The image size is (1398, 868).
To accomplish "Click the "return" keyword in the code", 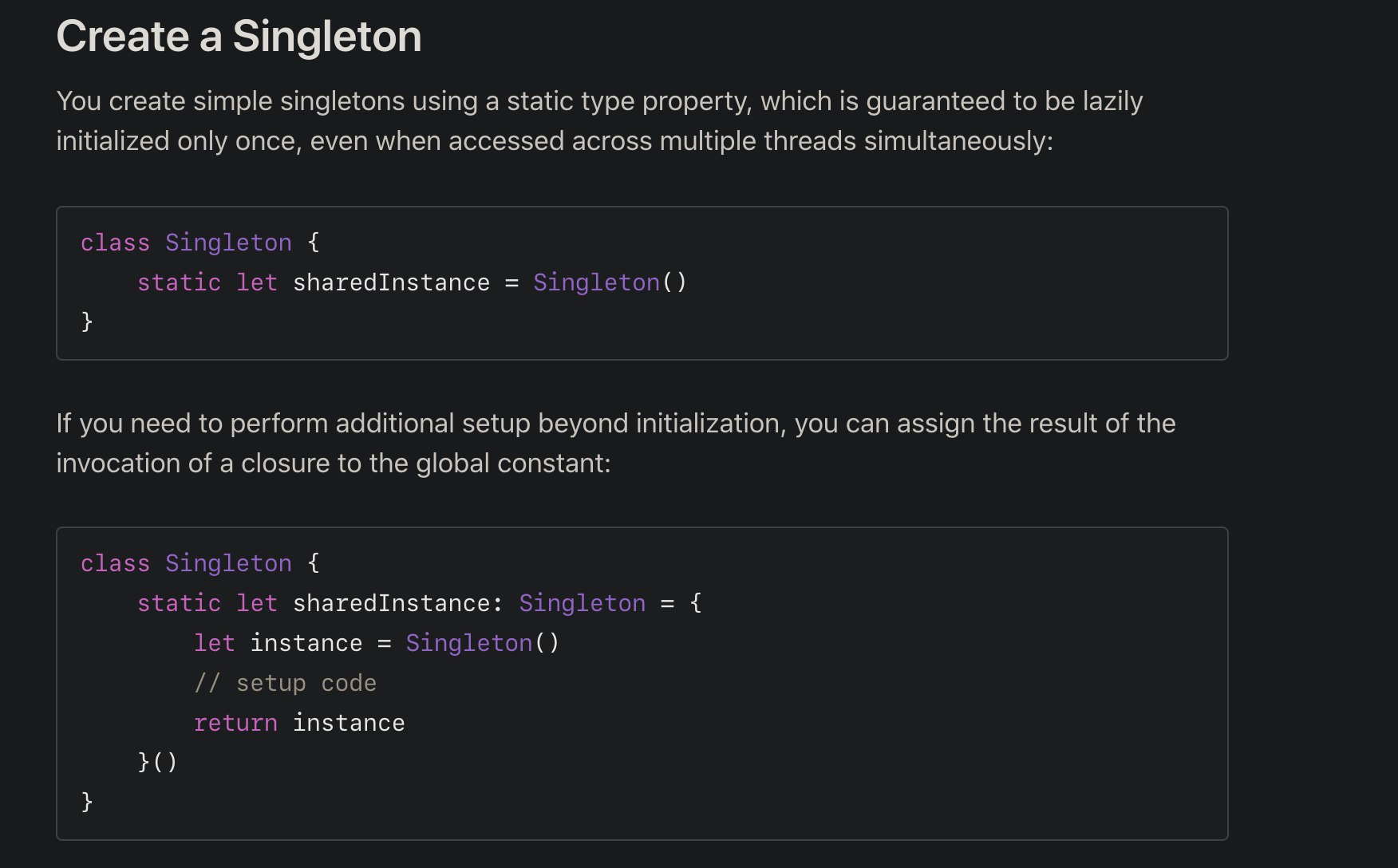I will (235, 723).
